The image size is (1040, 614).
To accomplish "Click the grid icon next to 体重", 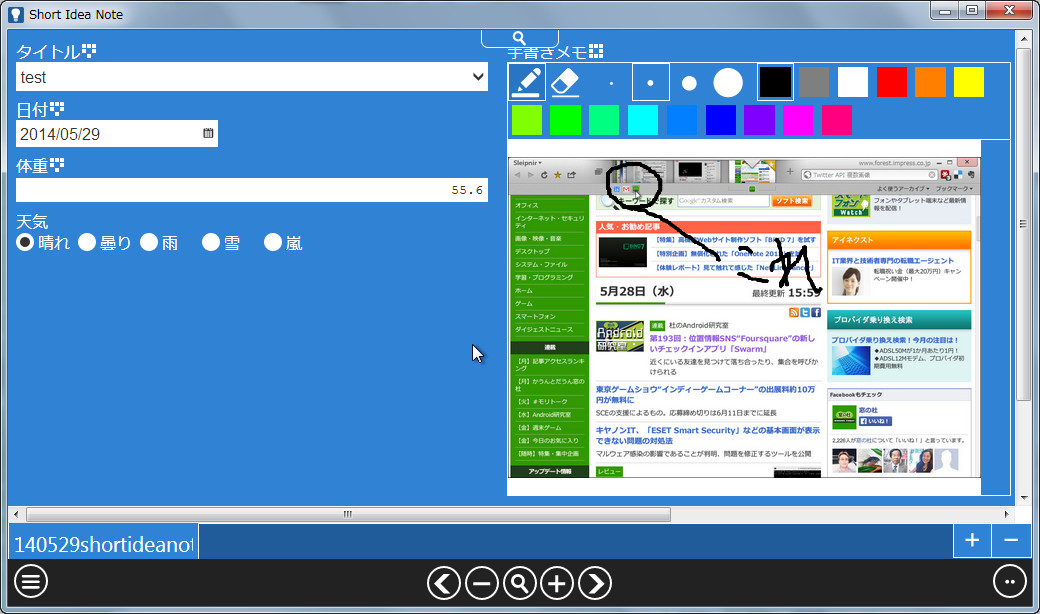I will pos(57,164).
